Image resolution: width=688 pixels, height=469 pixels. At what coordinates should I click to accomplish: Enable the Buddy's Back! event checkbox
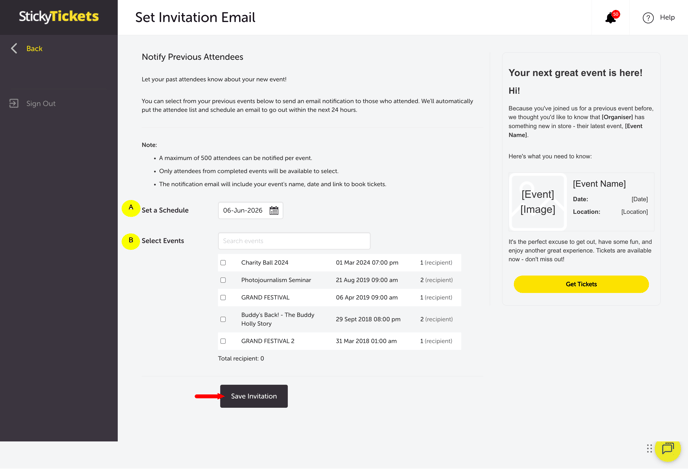223,319
